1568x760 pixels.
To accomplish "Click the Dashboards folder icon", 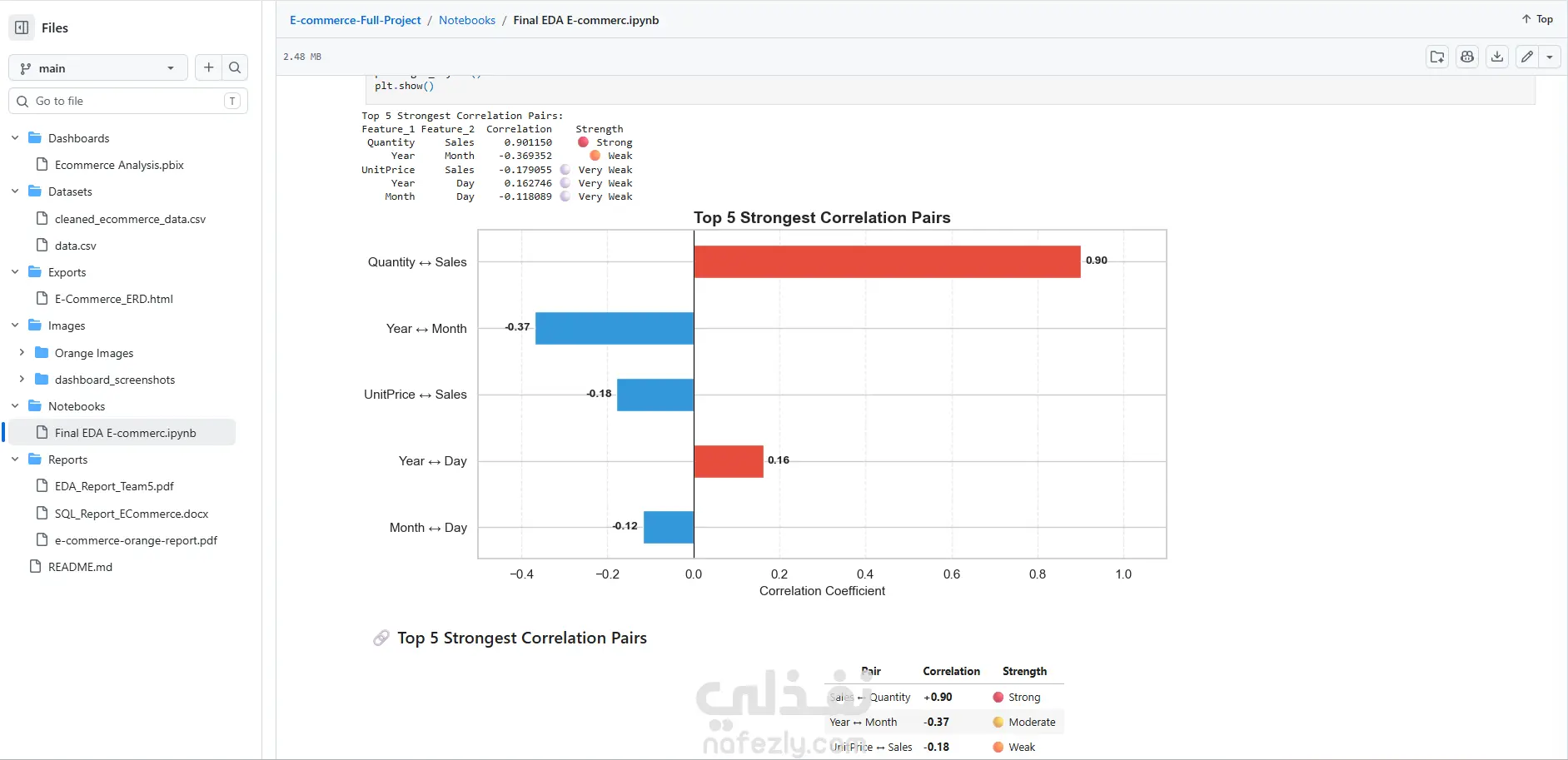I will [35, 138].
